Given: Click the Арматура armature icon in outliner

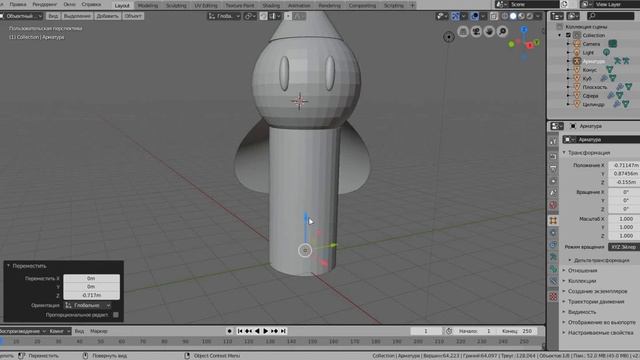Looking at the screenshot, I should pos(577,61).
